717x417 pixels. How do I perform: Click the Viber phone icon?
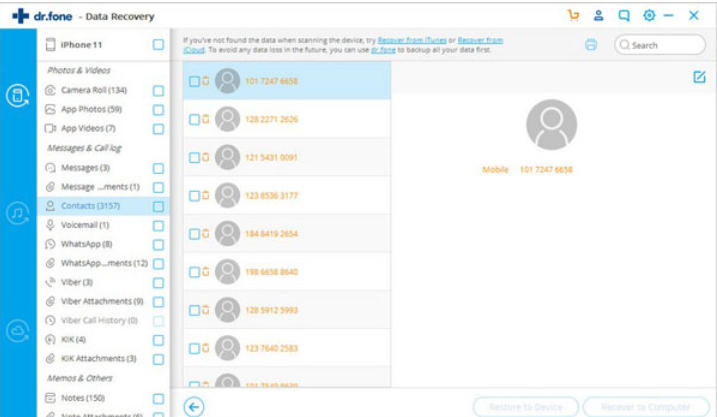[50, 282]
